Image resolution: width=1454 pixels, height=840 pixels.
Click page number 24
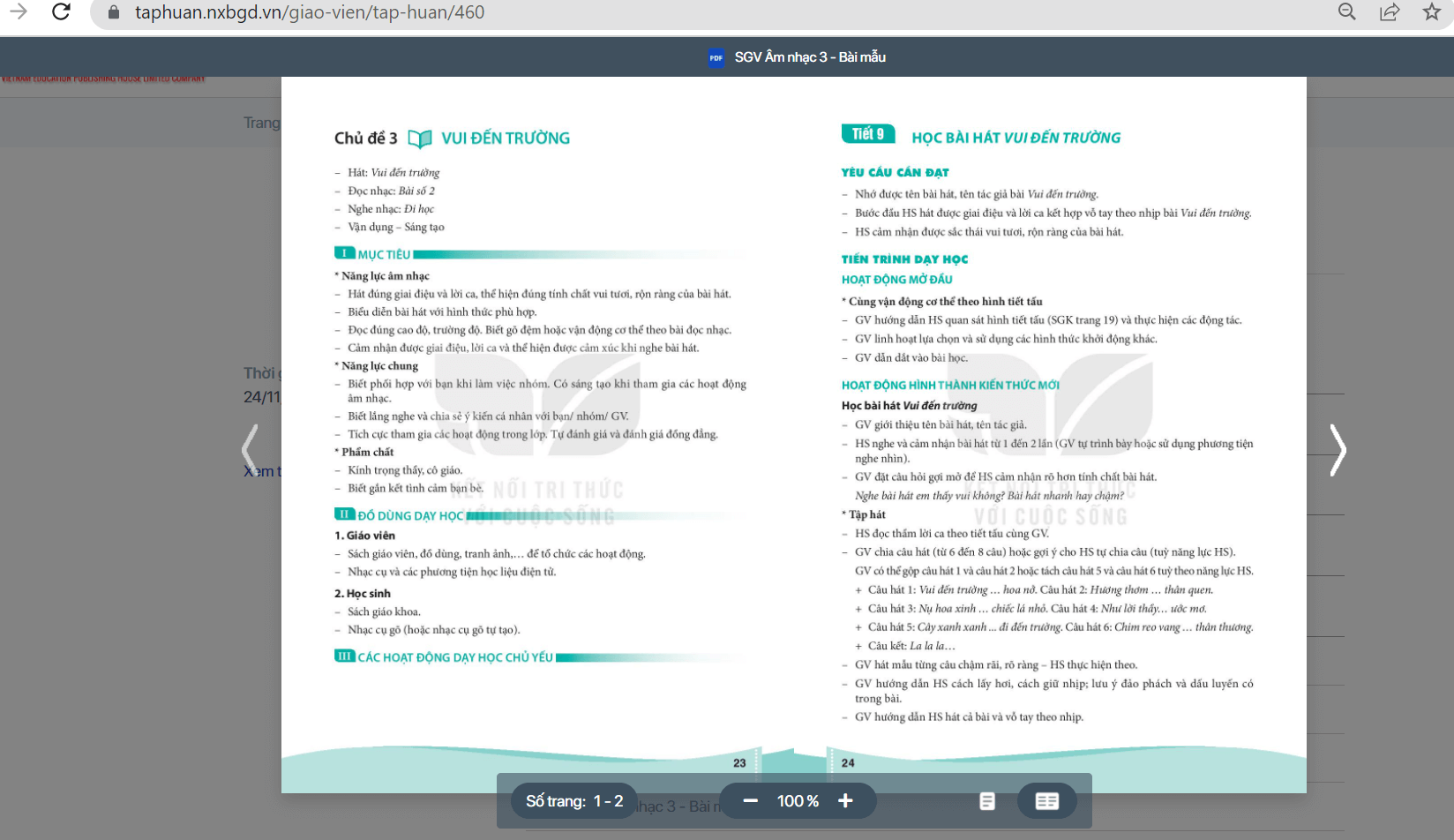(x=848, y=763)
